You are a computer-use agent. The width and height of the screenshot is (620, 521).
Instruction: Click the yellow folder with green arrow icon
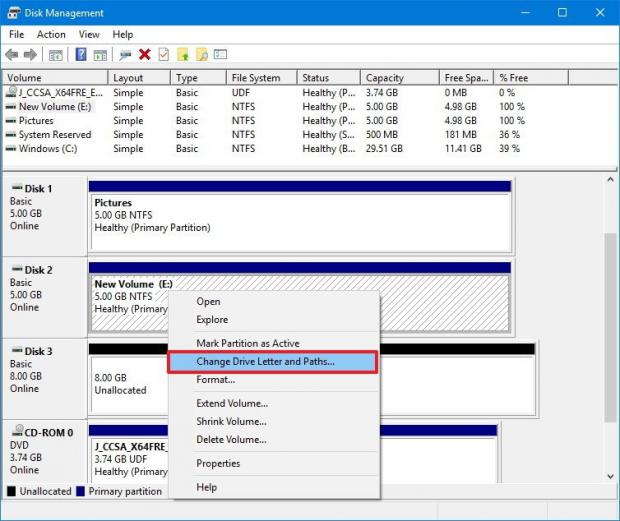click(x=183, y=55)
